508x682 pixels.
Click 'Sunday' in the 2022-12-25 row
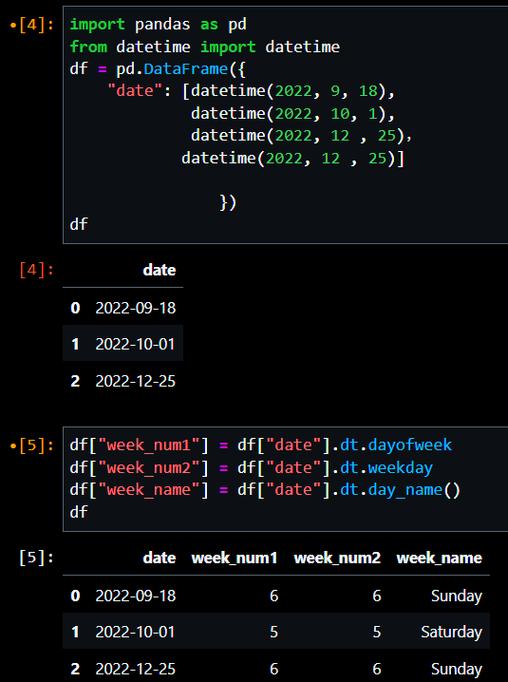click(457, 669)
